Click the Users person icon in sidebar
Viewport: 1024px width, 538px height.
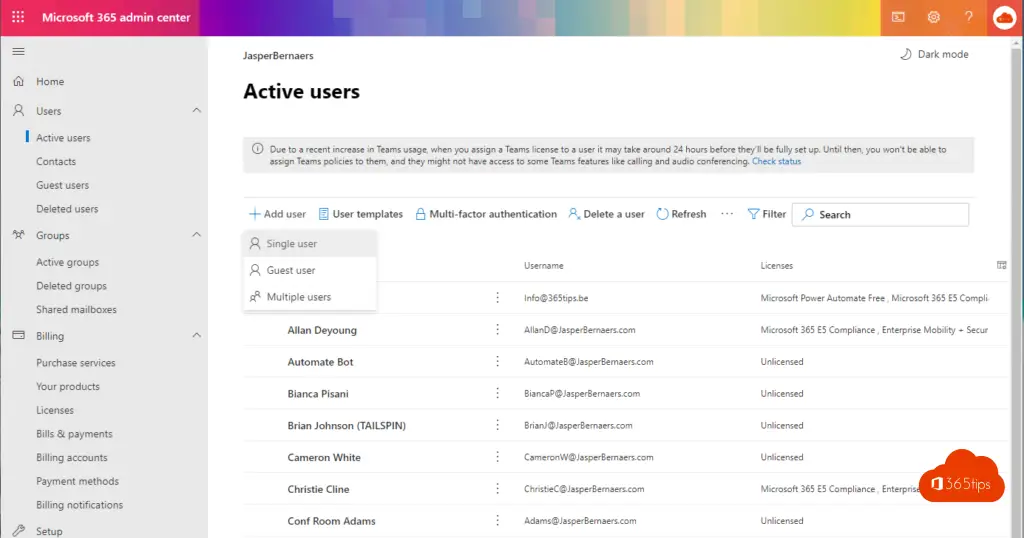coord(18,110)
